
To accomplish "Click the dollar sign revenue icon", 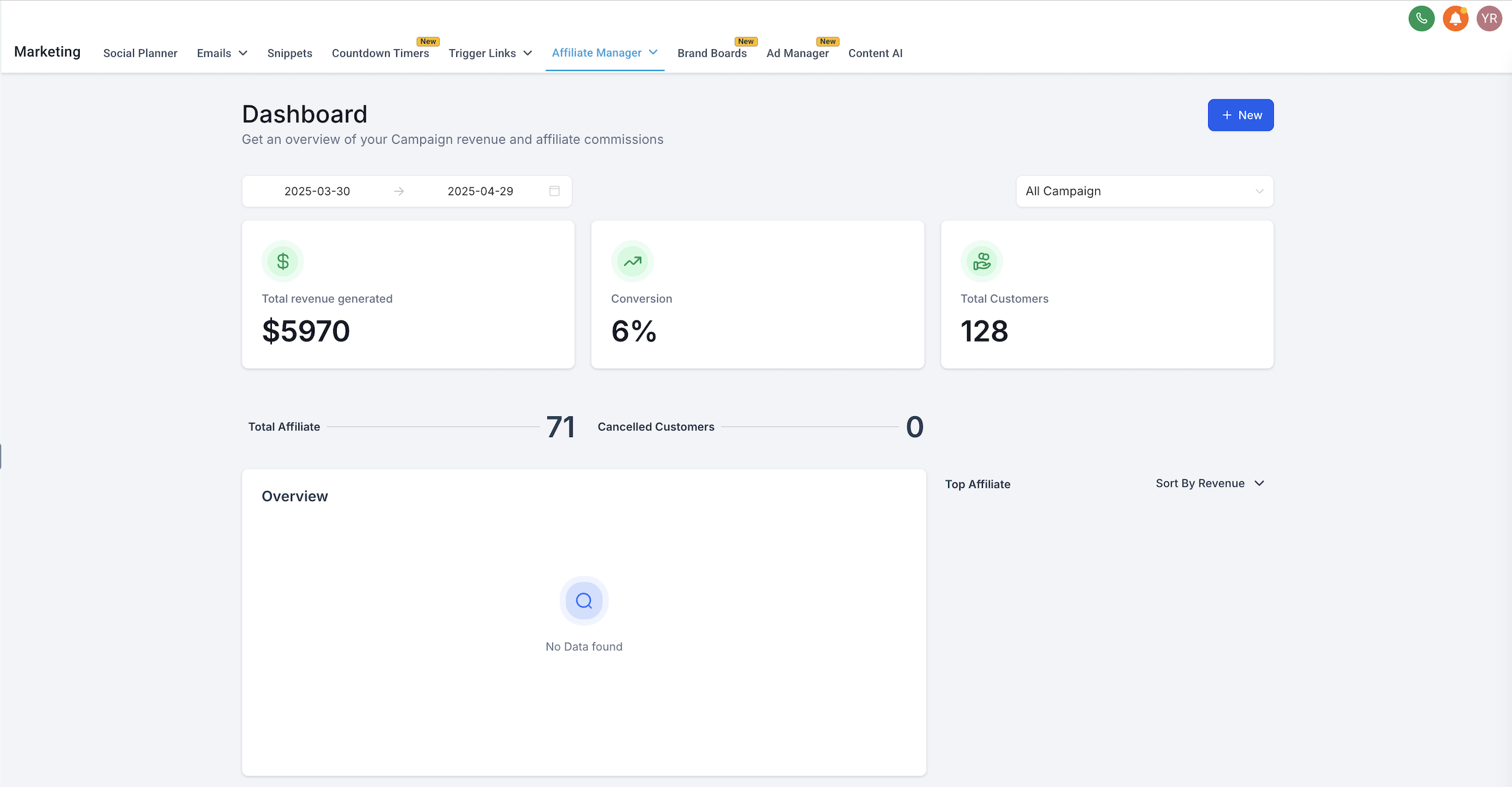I will 283,262.
